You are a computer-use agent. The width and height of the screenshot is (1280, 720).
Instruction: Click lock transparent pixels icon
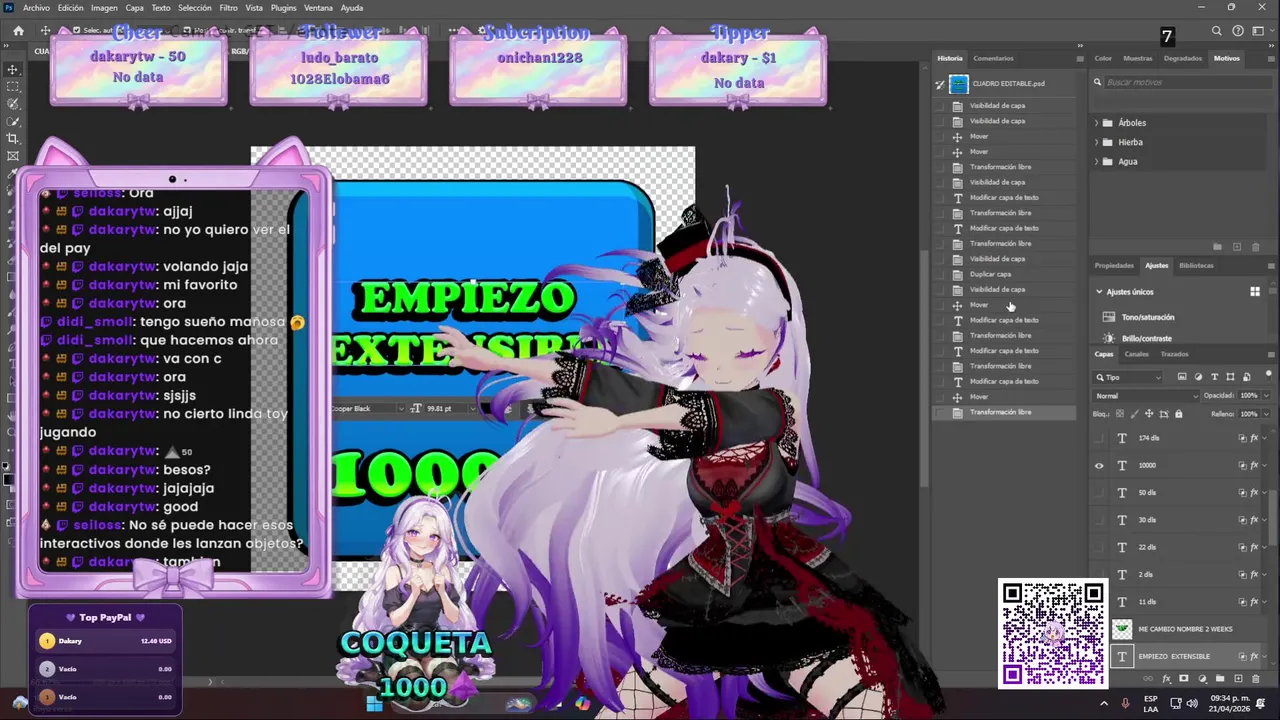1118,414
